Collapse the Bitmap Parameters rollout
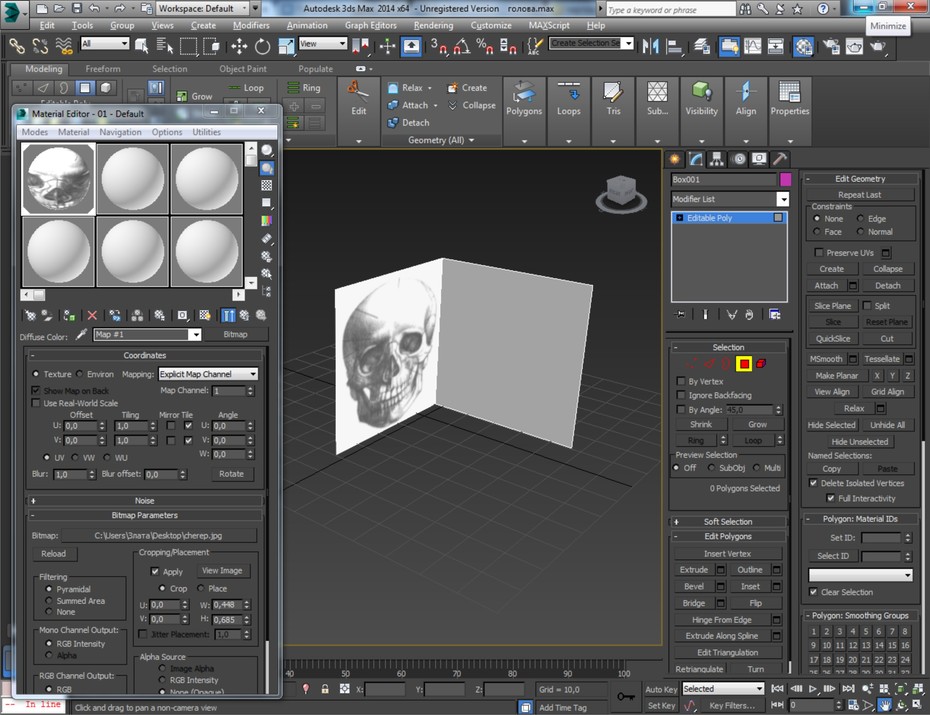The width and height of the screenshot is (930, 715). coord(145,515)
